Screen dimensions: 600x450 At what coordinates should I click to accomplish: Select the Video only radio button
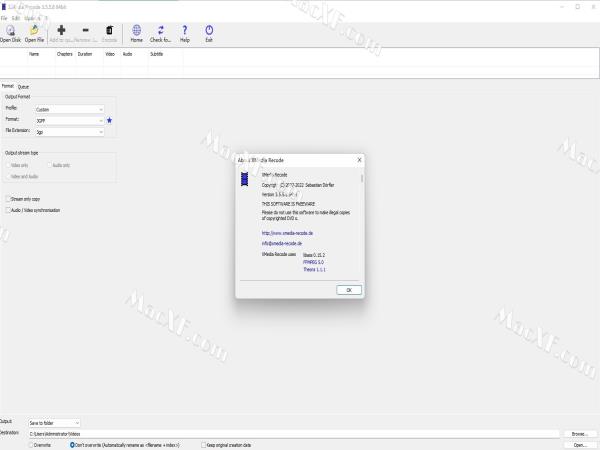[8, 165]
